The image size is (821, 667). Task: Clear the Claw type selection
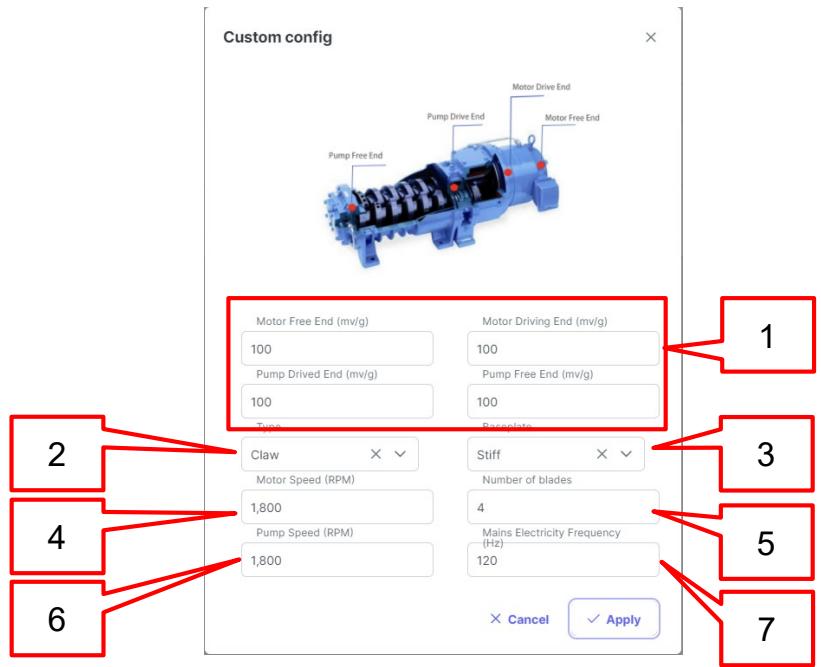375,454
